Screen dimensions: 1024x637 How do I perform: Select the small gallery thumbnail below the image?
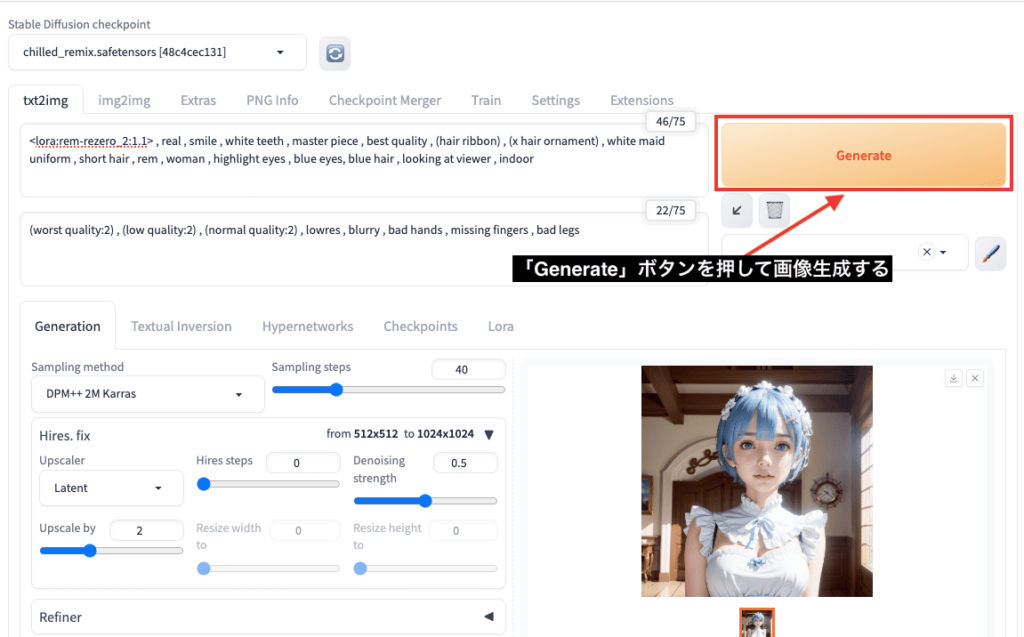pyautogui.click(x=757, y=623)
